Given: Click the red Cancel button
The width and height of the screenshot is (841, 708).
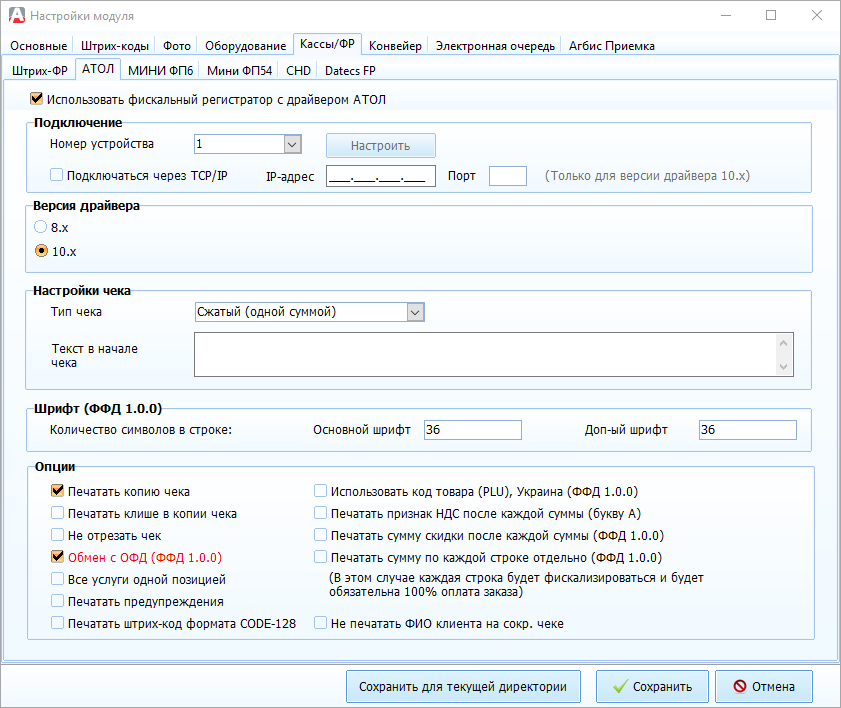Looking at the screenshot, I should (x=764, y=687).
